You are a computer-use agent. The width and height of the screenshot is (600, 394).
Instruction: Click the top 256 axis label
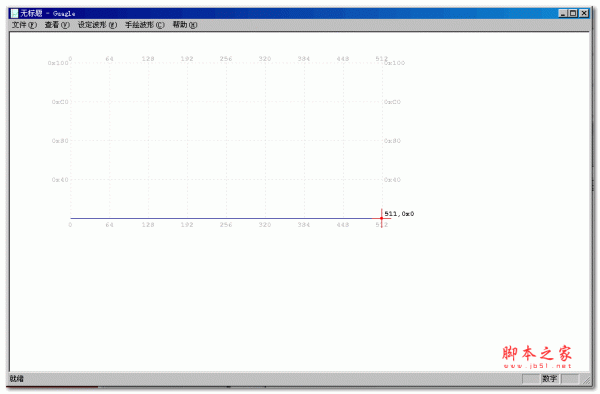[226, 59]
